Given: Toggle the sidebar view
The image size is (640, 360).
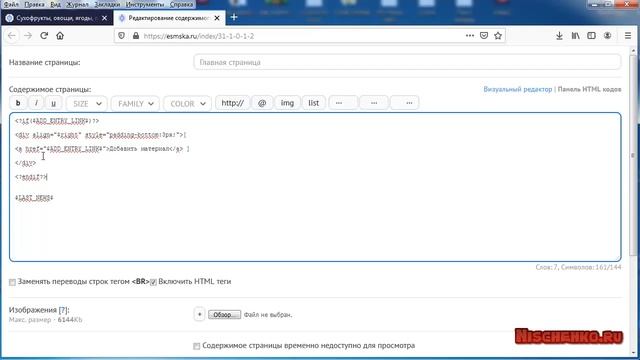Looking at the screenshot, I should (x=591, y=36).
